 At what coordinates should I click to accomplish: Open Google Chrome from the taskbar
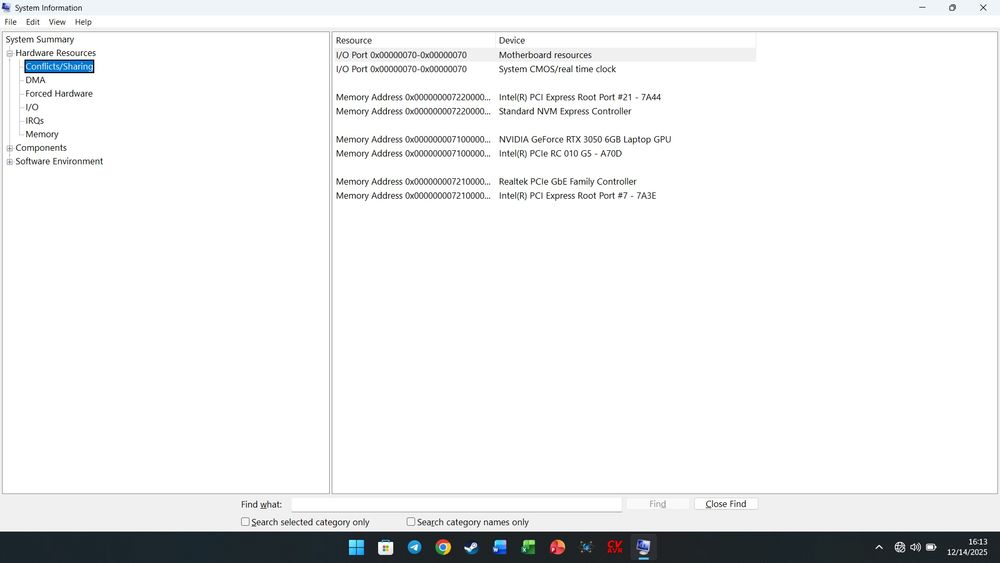443,547
